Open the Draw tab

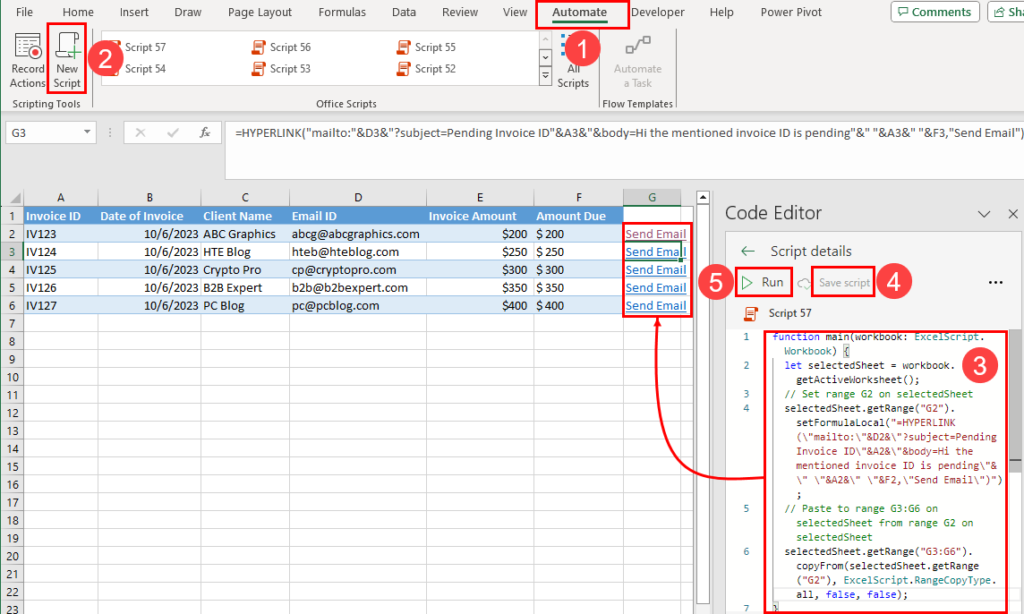tap(187, 12)
